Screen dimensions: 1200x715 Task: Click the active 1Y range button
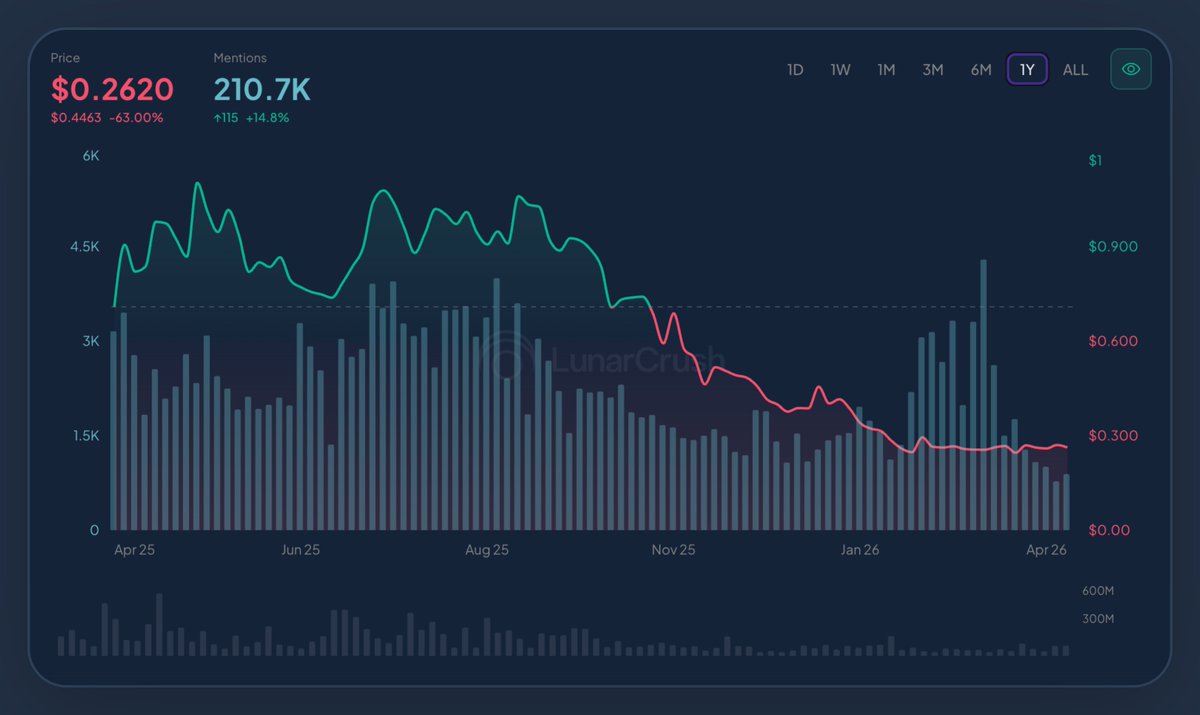(1027, 70)
